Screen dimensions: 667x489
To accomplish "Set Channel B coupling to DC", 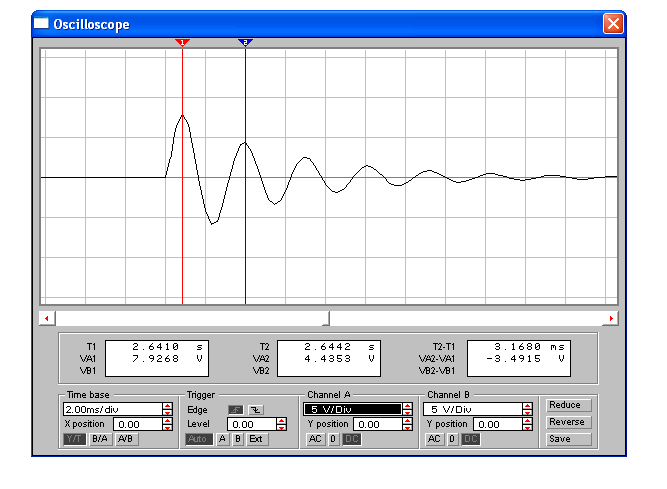I will pyautogui.click(x=471, y=439).
